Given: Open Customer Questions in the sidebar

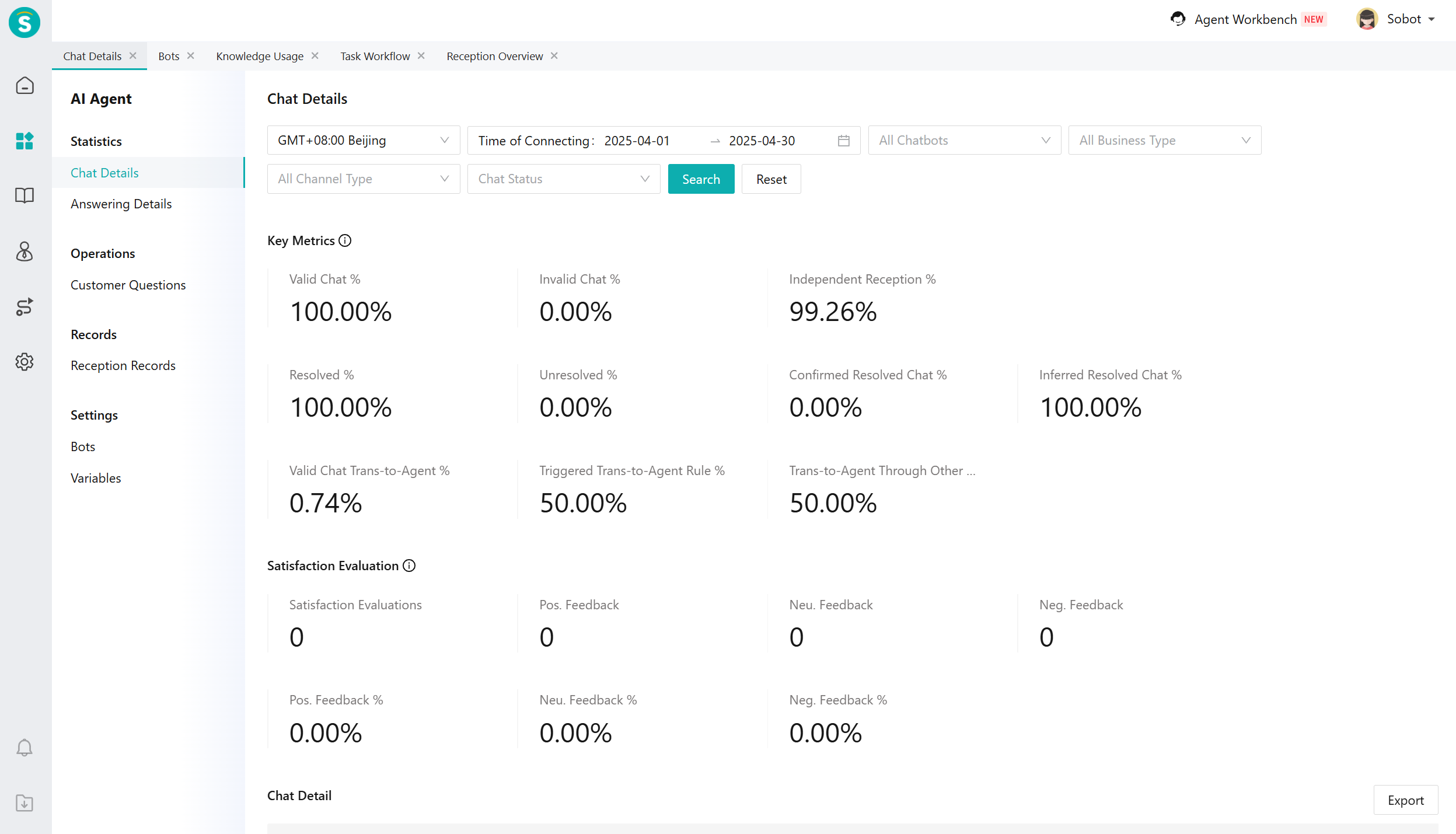Looking at the screenshot, I should [128, 285].
